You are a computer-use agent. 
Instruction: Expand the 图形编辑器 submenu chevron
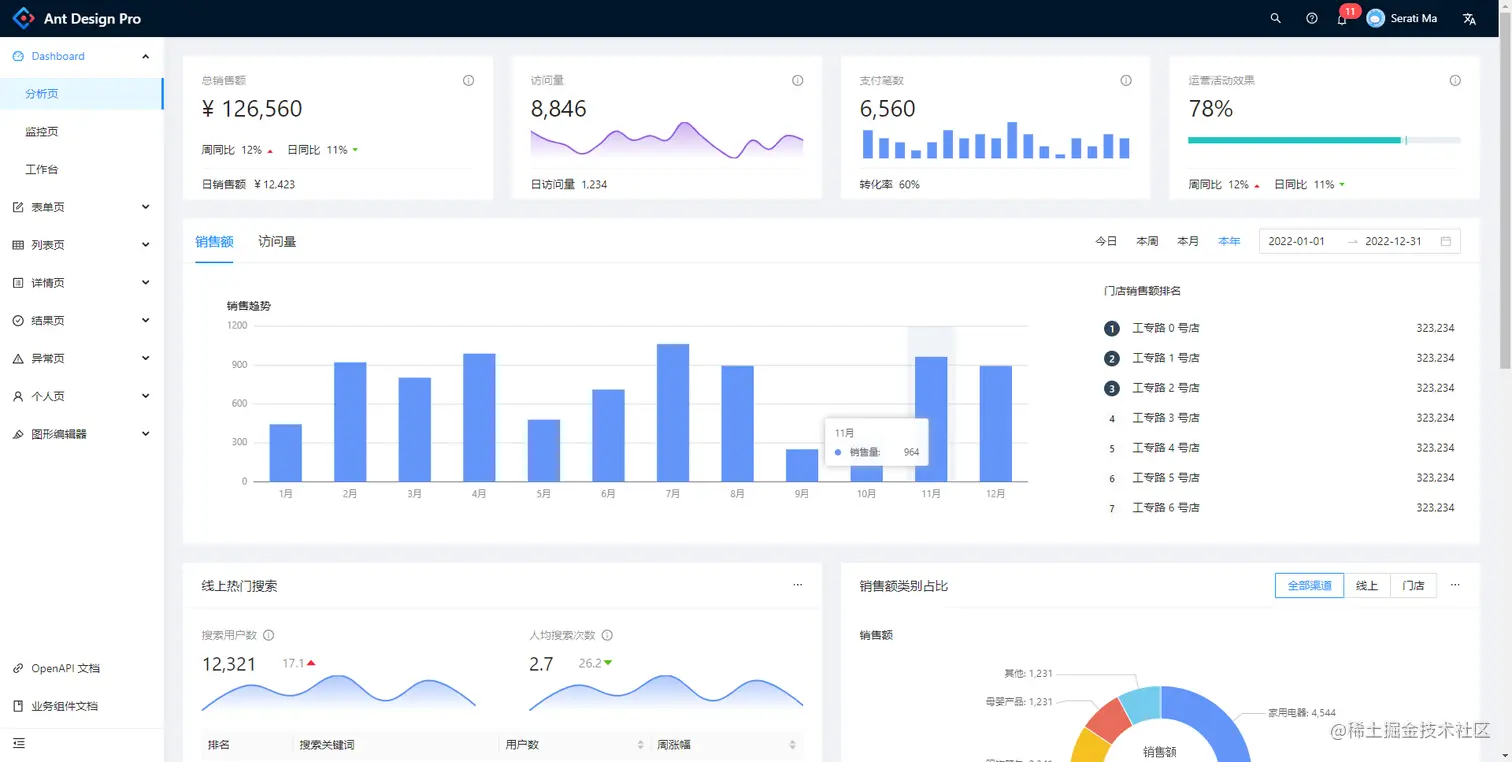146,434
